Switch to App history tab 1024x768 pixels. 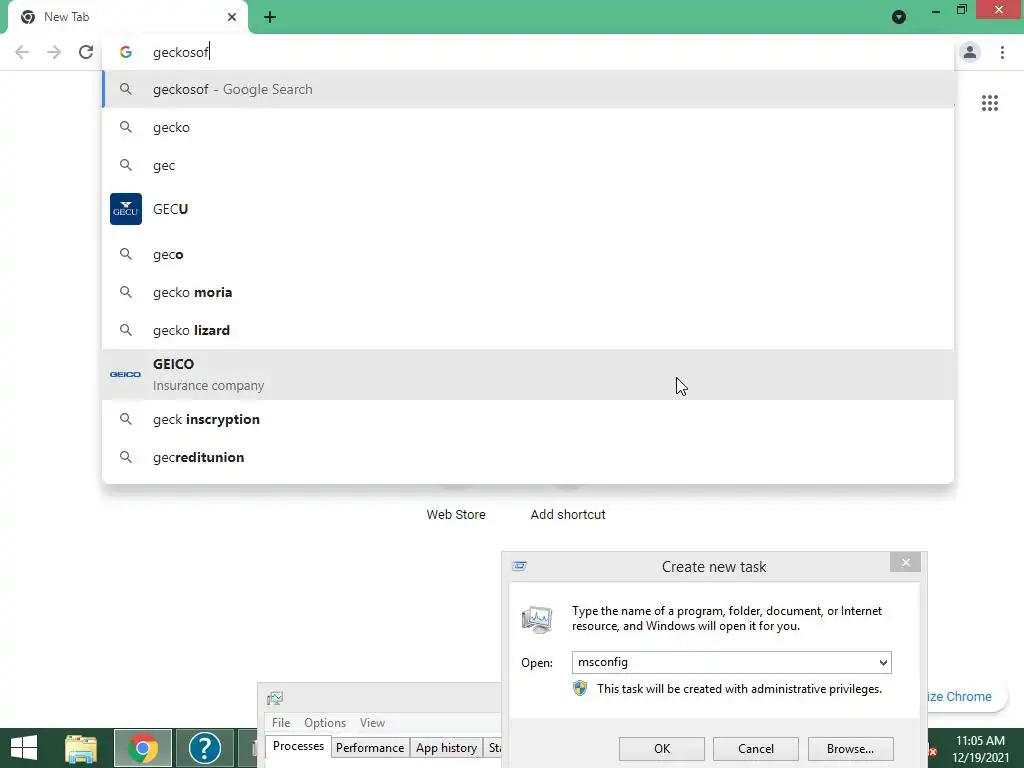tap(446, 748)
